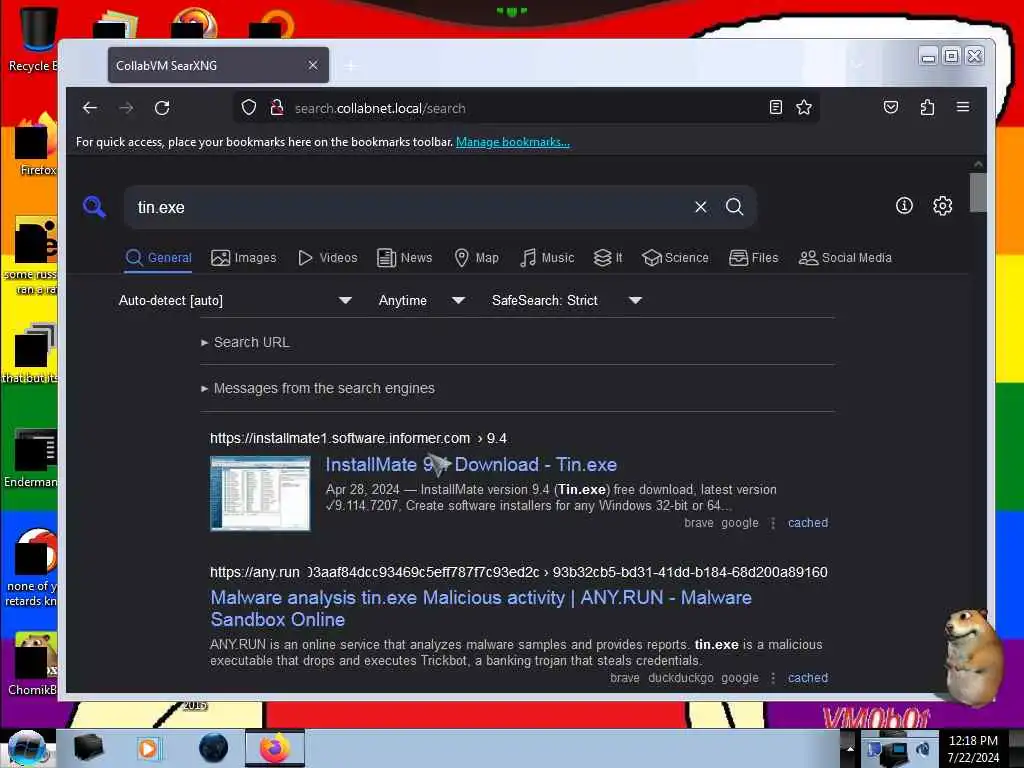1024x768 pixels.
Task: Open the more options dots on ANY.RUN result
Action: tap(773, 678)
